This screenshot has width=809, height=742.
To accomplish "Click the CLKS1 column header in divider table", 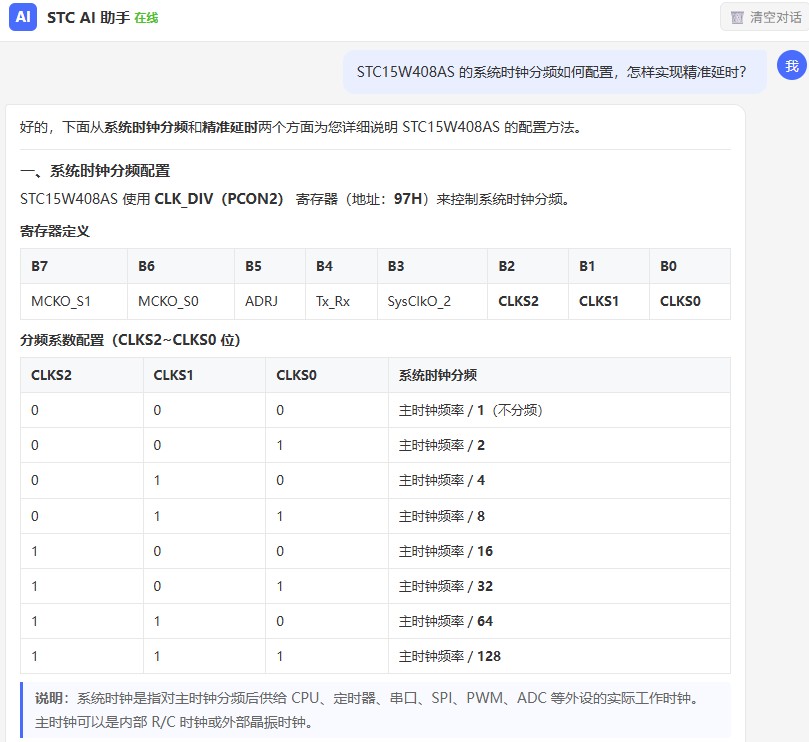I will [204, 375].
